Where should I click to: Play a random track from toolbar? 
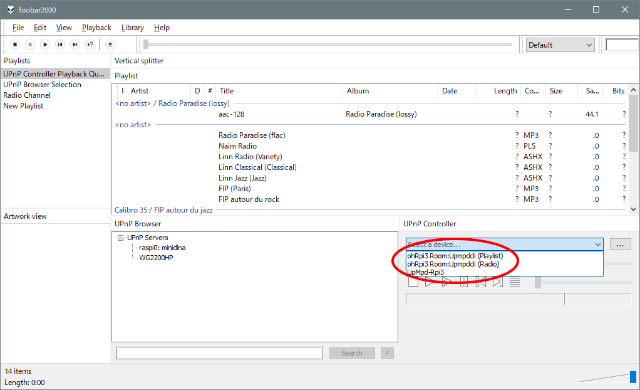pyautogui.click(x=90, y=44)
